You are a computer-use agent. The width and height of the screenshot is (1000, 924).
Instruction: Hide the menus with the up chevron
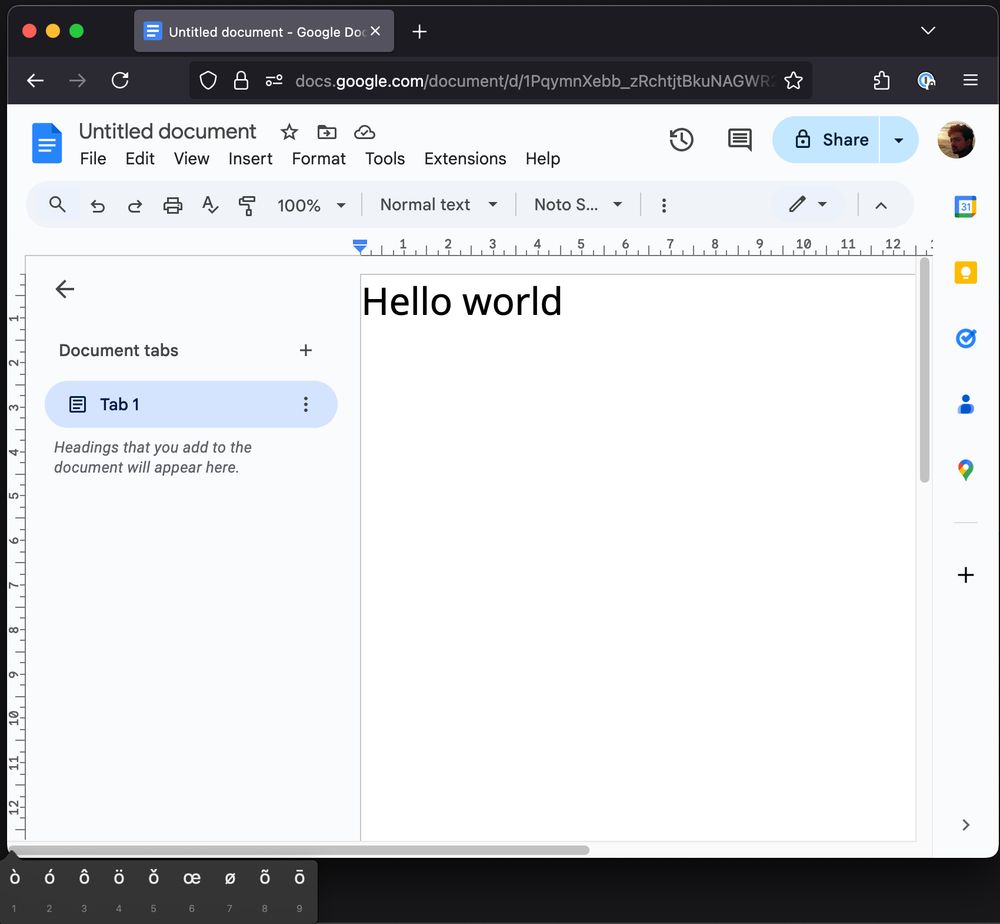[x=881, y=205]
